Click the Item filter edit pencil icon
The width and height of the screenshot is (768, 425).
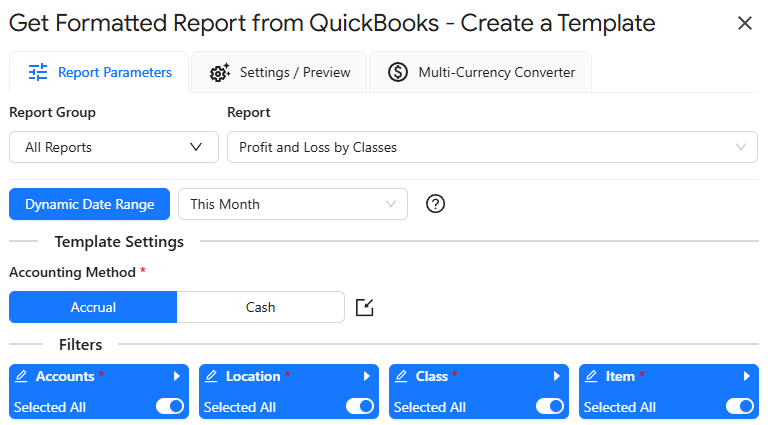(591, 376)
